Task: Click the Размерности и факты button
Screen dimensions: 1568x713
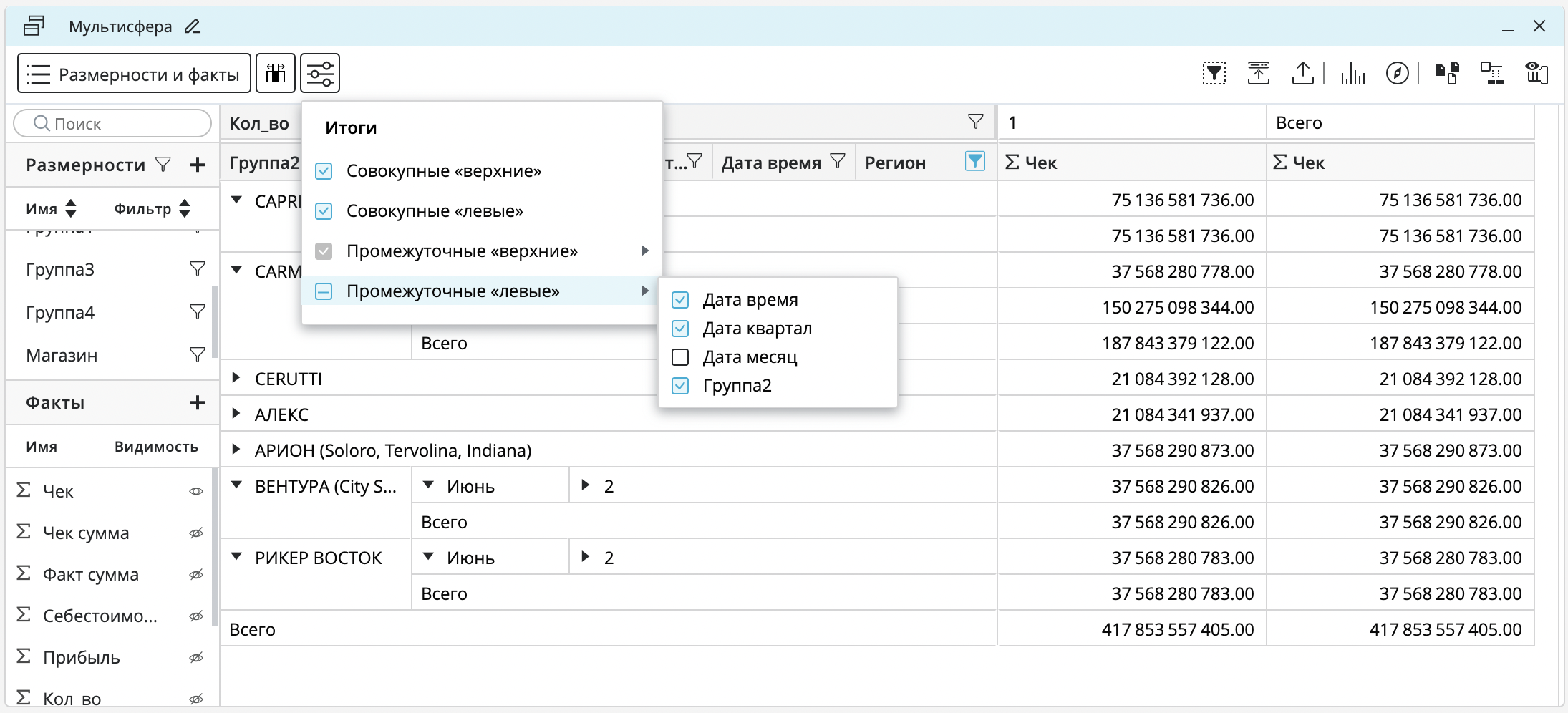Action: coord(134,74)
